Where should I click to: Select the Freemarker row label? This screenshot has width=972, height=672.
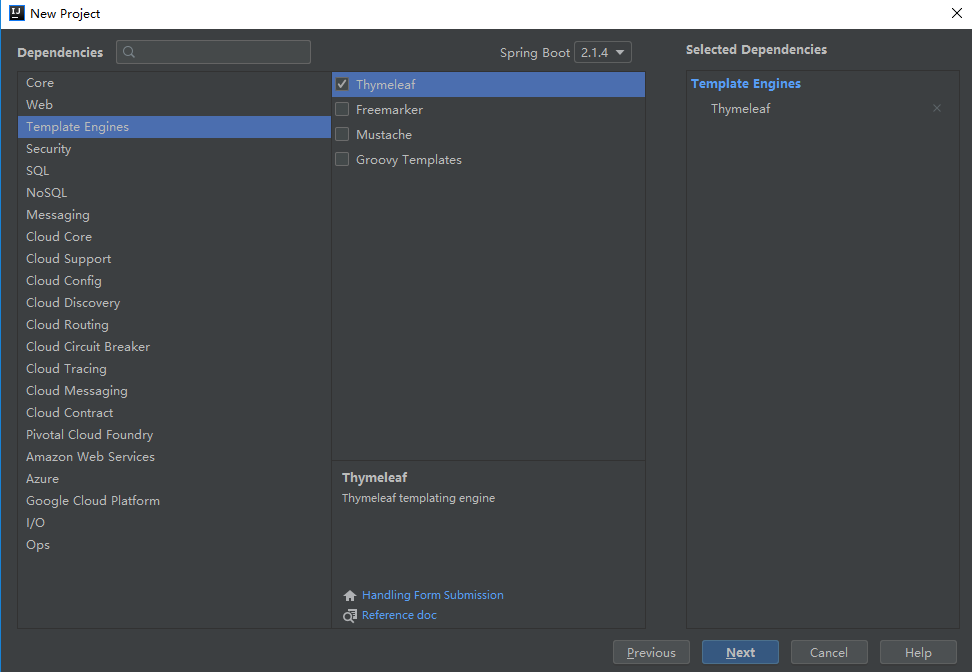[x=389, y=110]
